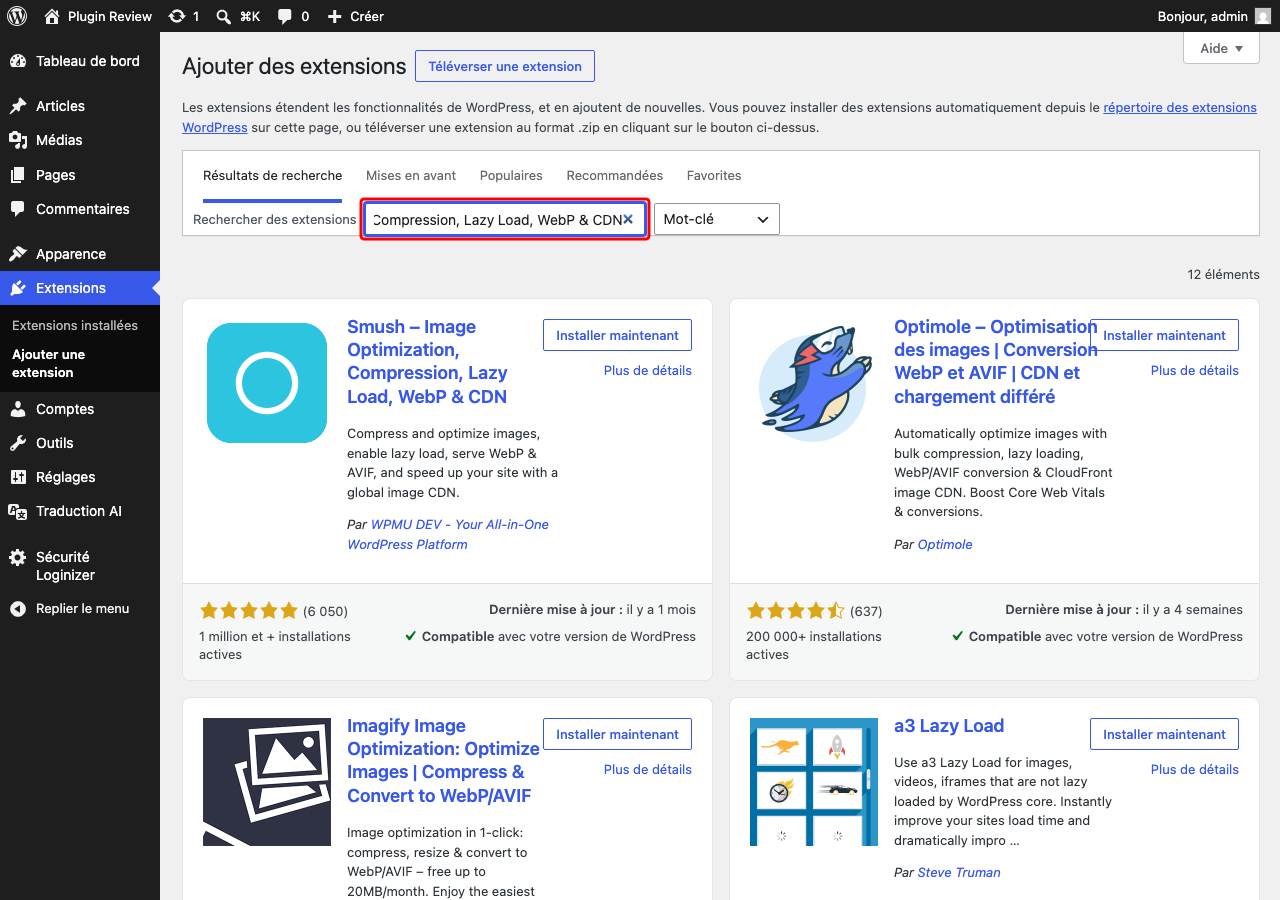1280x900 pixels.
Task: Click the Smush plugin logo
Action: click(267, 383)
